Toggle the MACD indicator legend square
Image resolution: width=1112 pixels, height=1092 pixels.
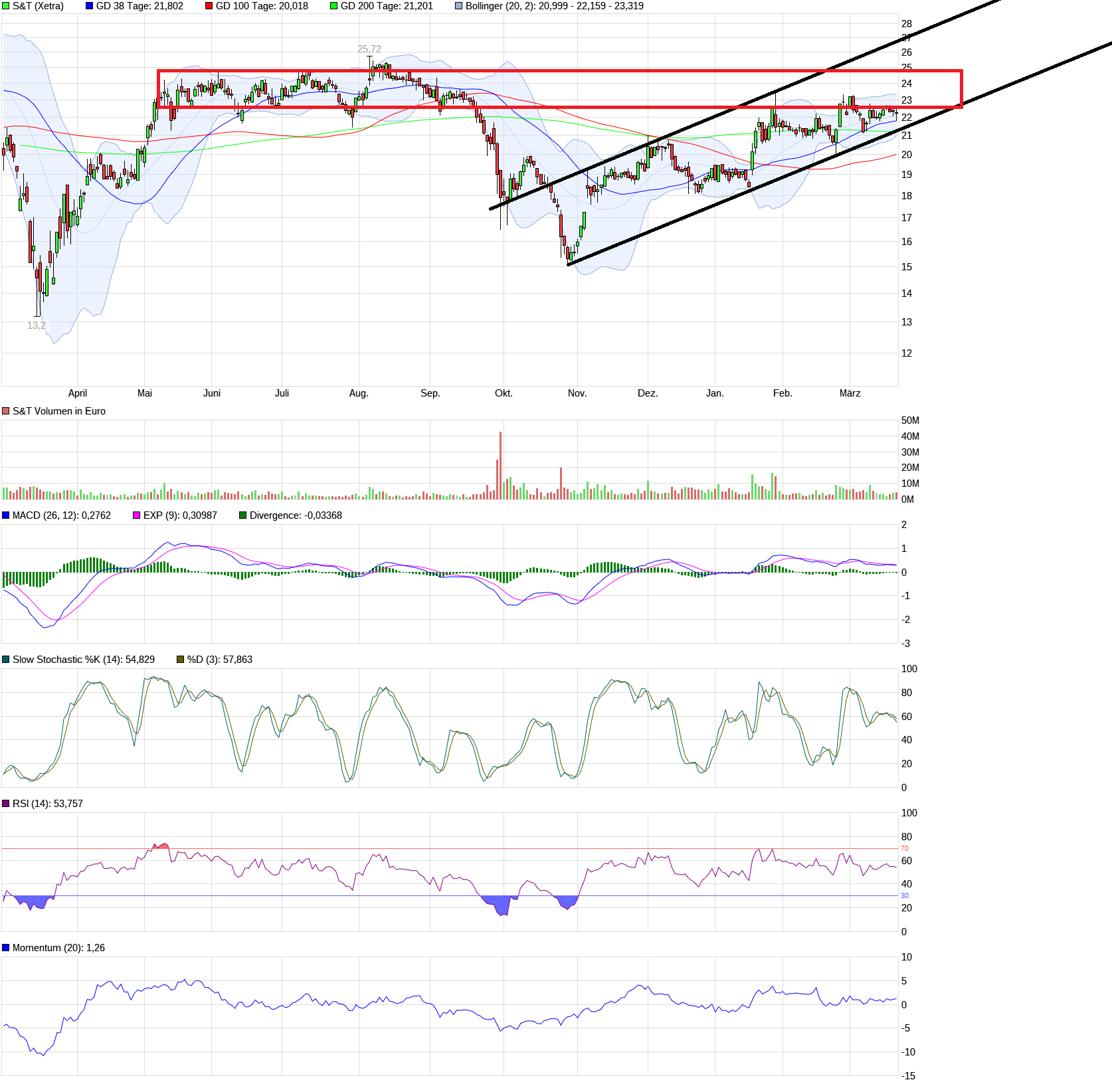6,515
